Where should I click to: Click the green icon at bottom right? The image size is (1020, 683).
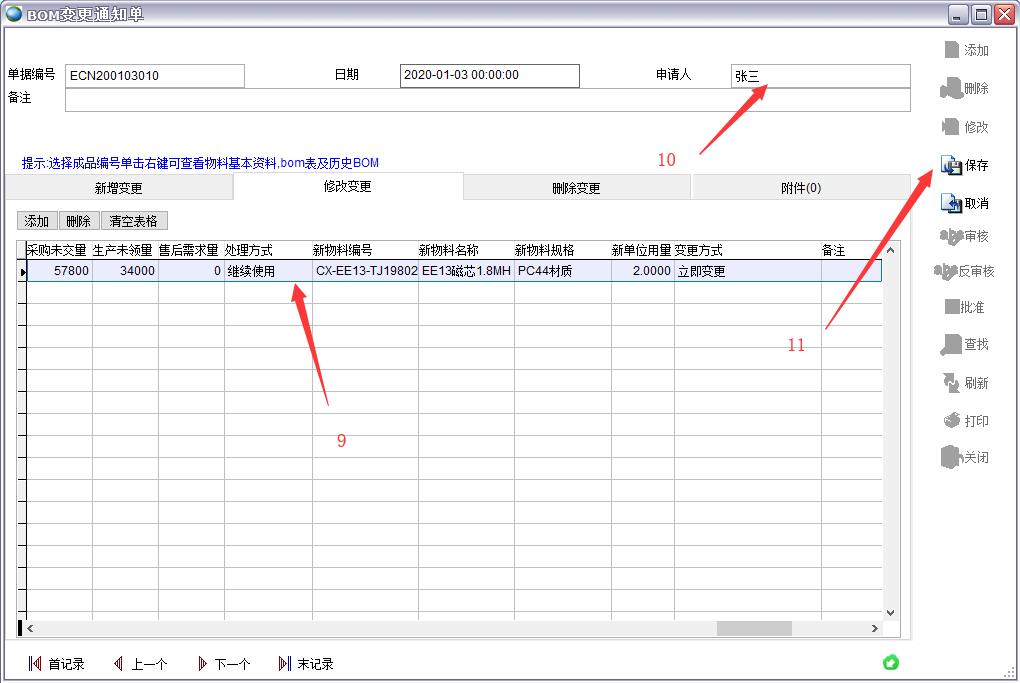pos(890,662)
